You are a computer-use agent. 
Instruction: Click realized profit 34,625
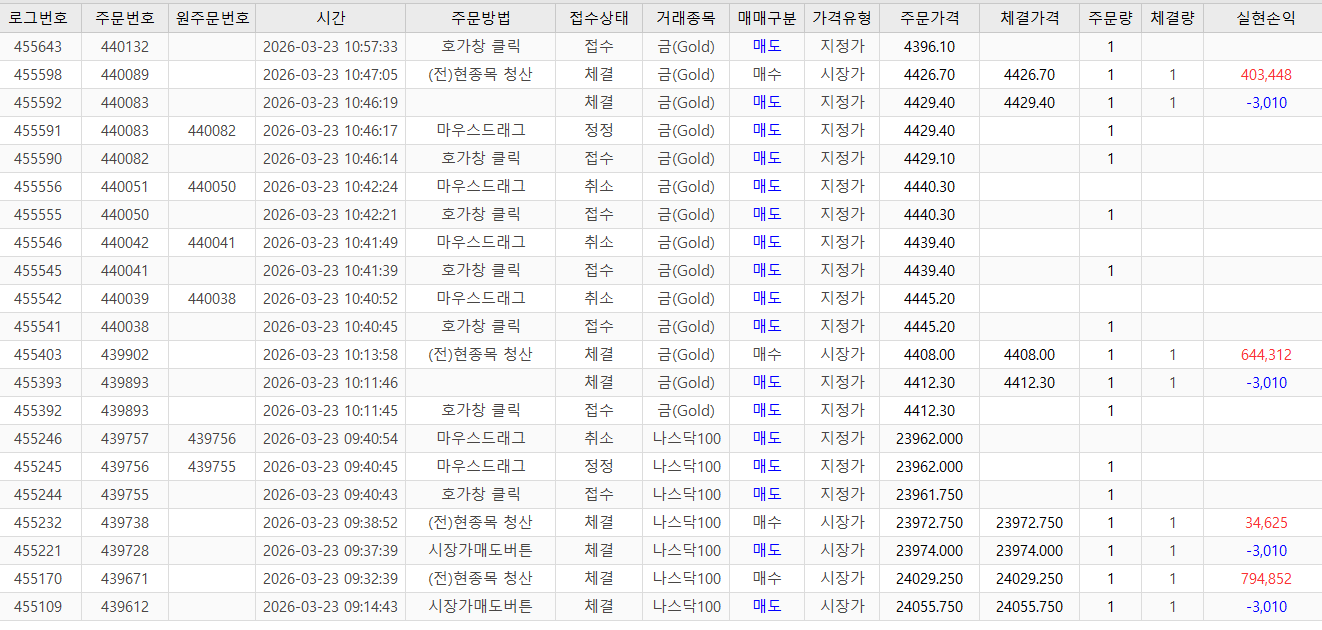point(1266,523)
